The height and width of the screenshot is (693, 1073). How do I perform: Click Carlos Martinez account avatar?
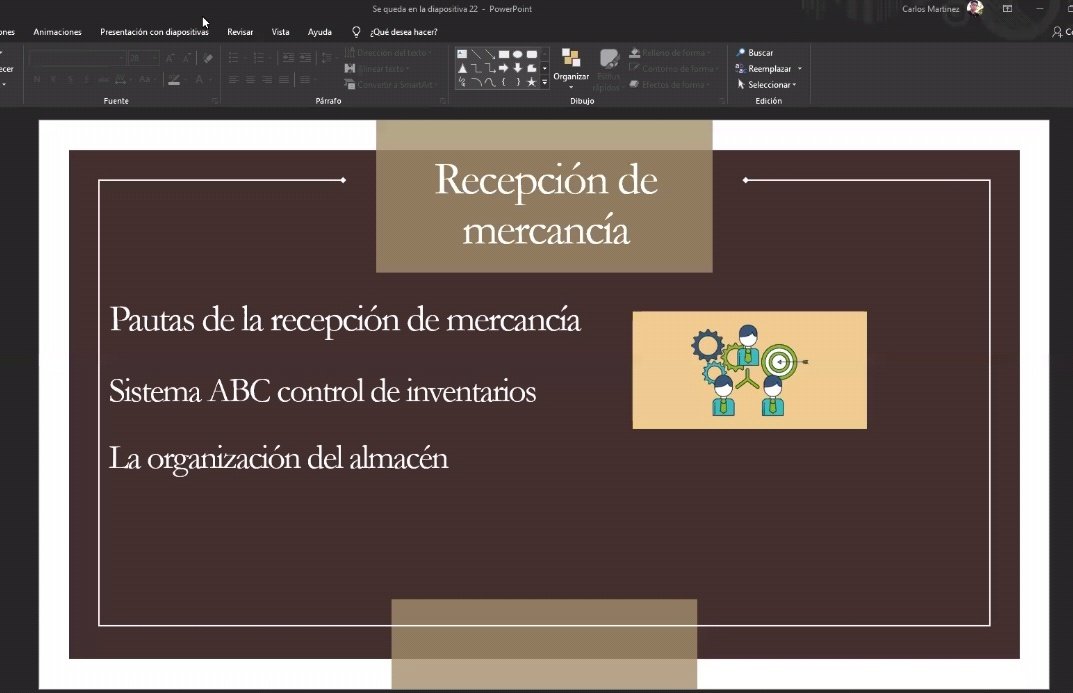click(975, 8)
